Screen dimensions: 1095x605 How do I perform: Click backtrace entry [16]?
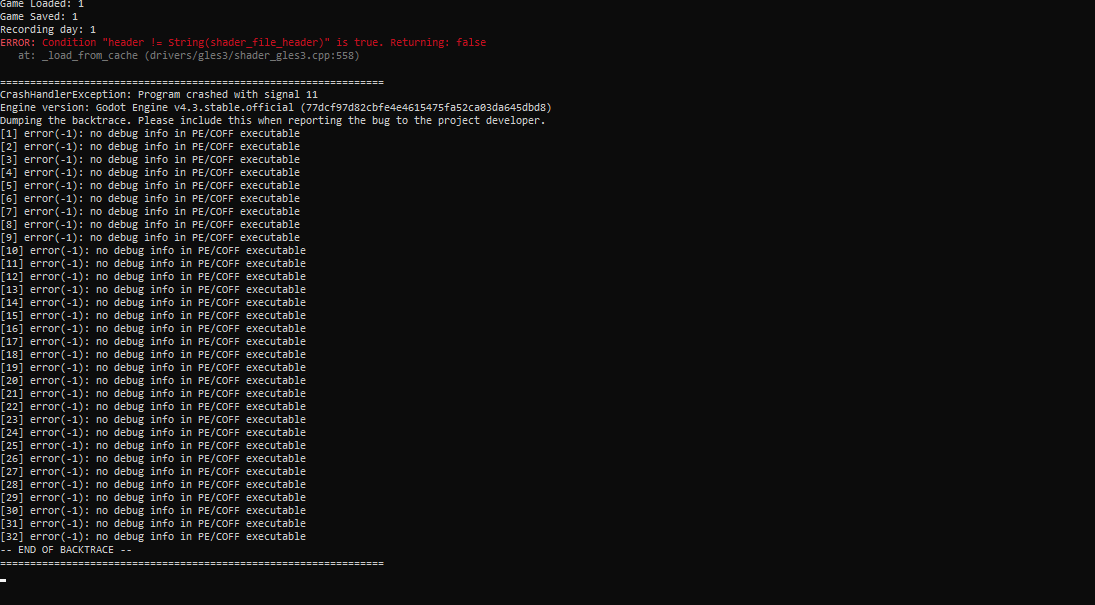point(153,329)
